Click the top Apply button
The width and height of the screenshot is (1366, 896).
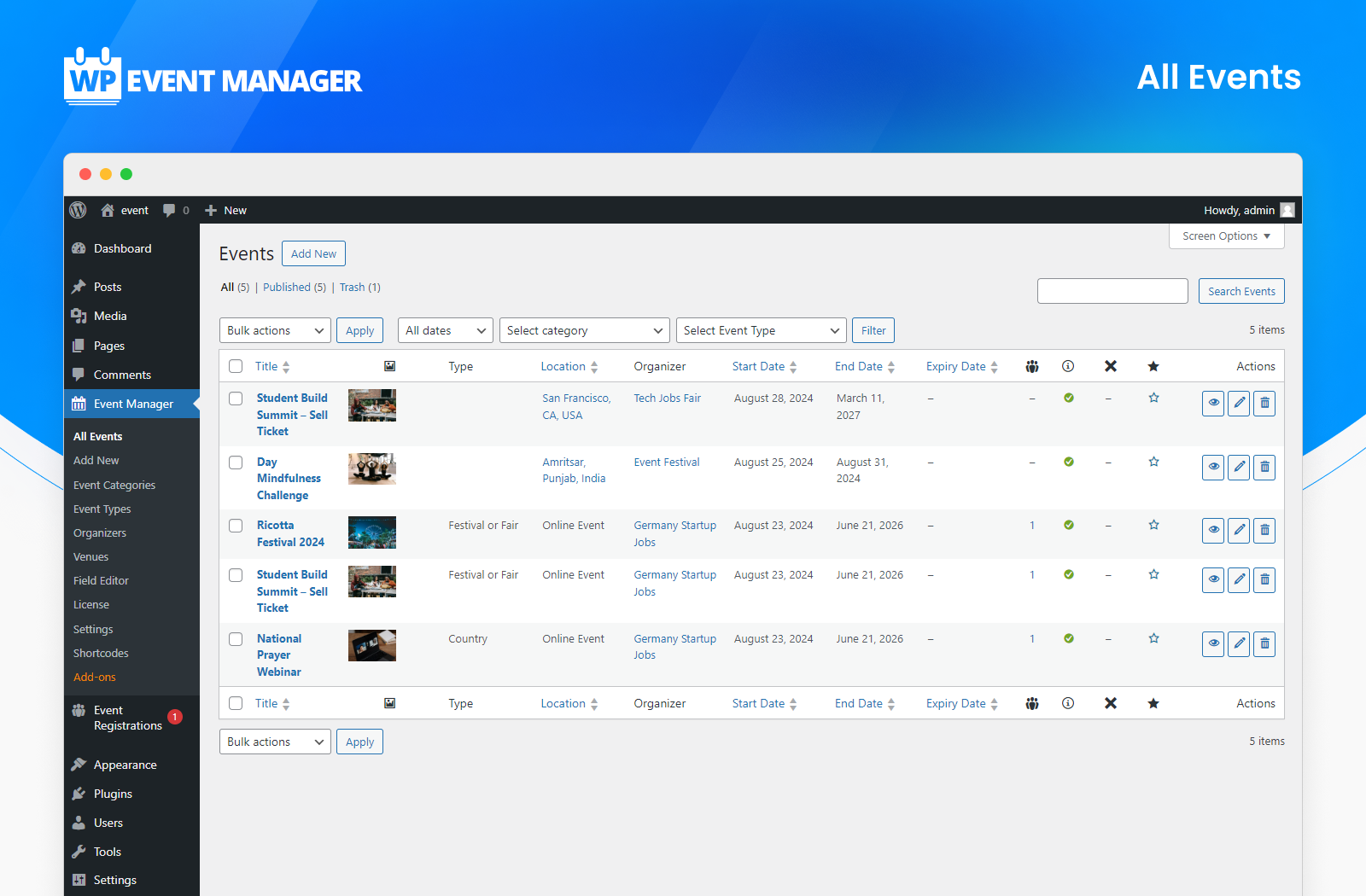(x=359, y=330)
